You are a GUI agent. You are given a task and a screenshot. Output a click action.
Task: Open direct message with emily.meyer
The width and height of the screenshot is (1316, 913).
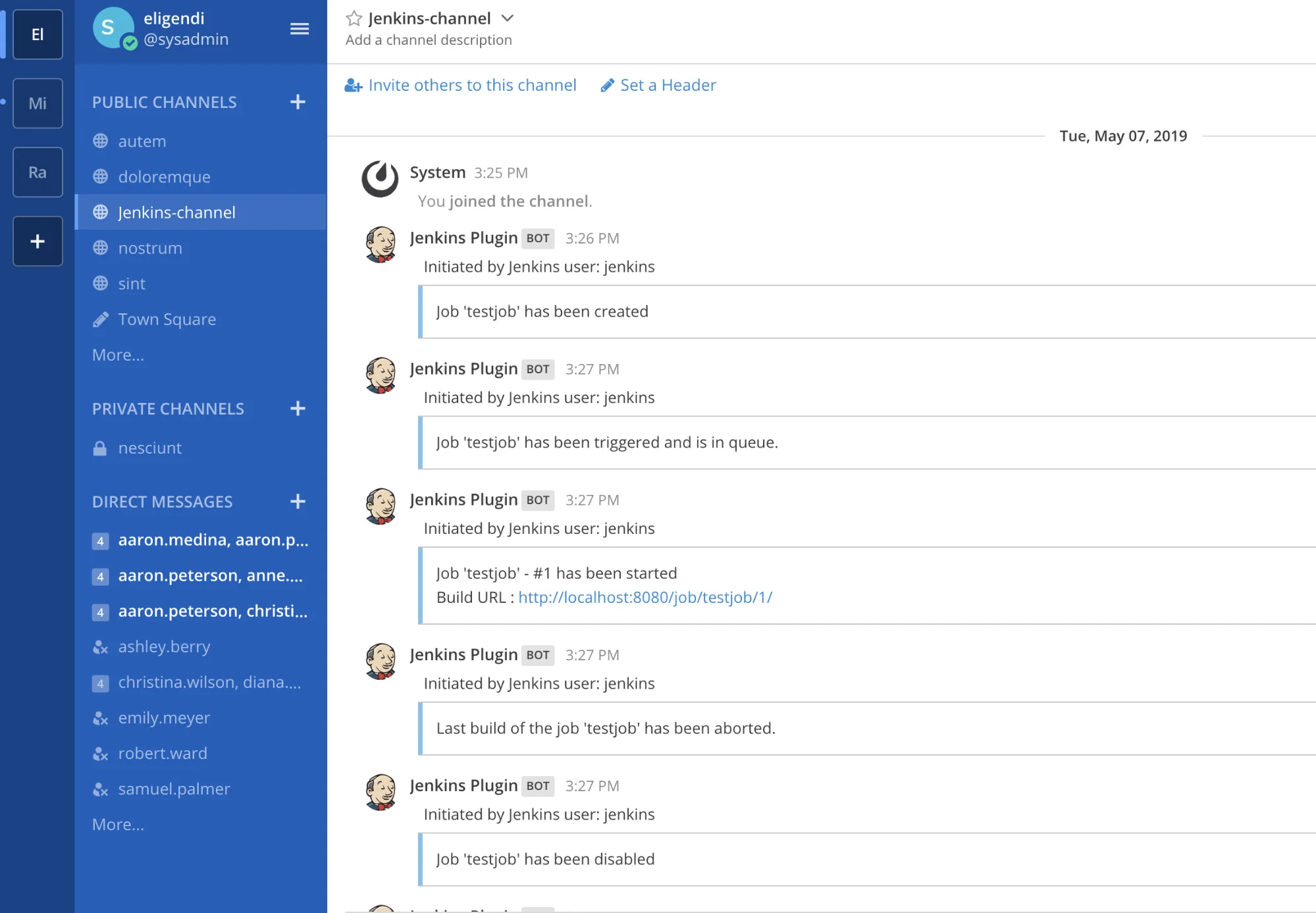click(x=201, y=718)
